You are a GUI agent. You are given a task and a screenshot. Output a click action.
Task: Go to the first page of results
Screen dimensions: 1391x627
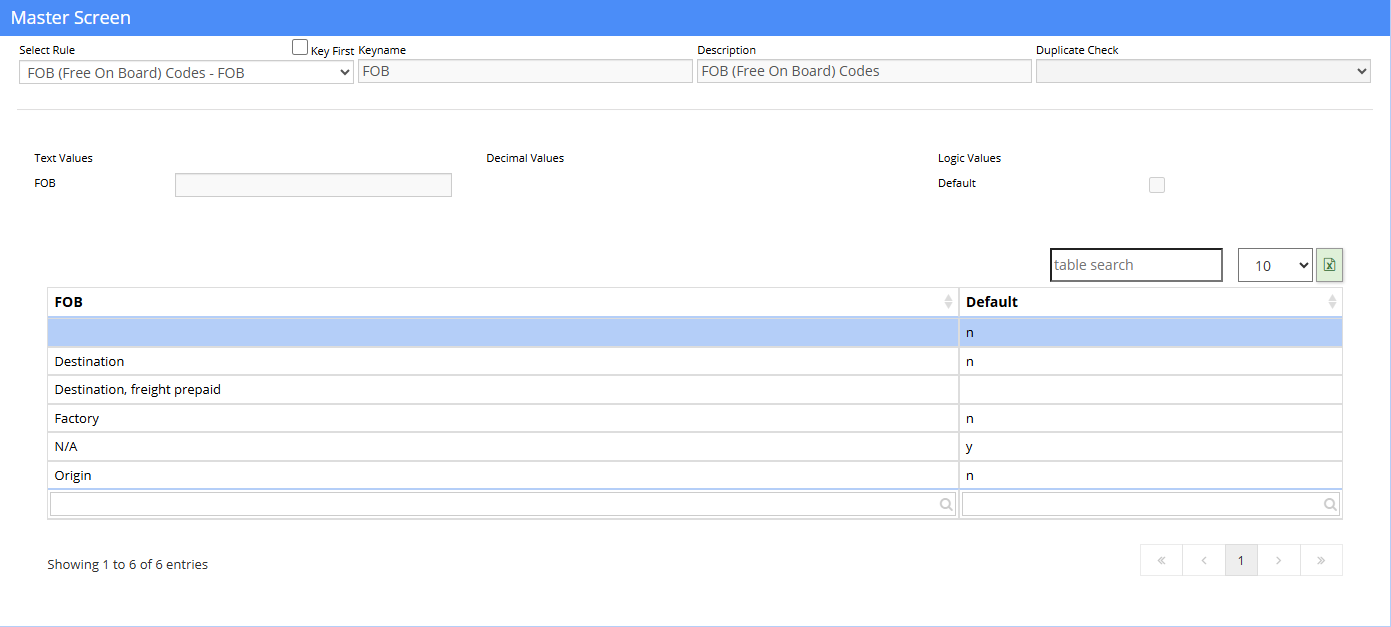click(1161, 561)
